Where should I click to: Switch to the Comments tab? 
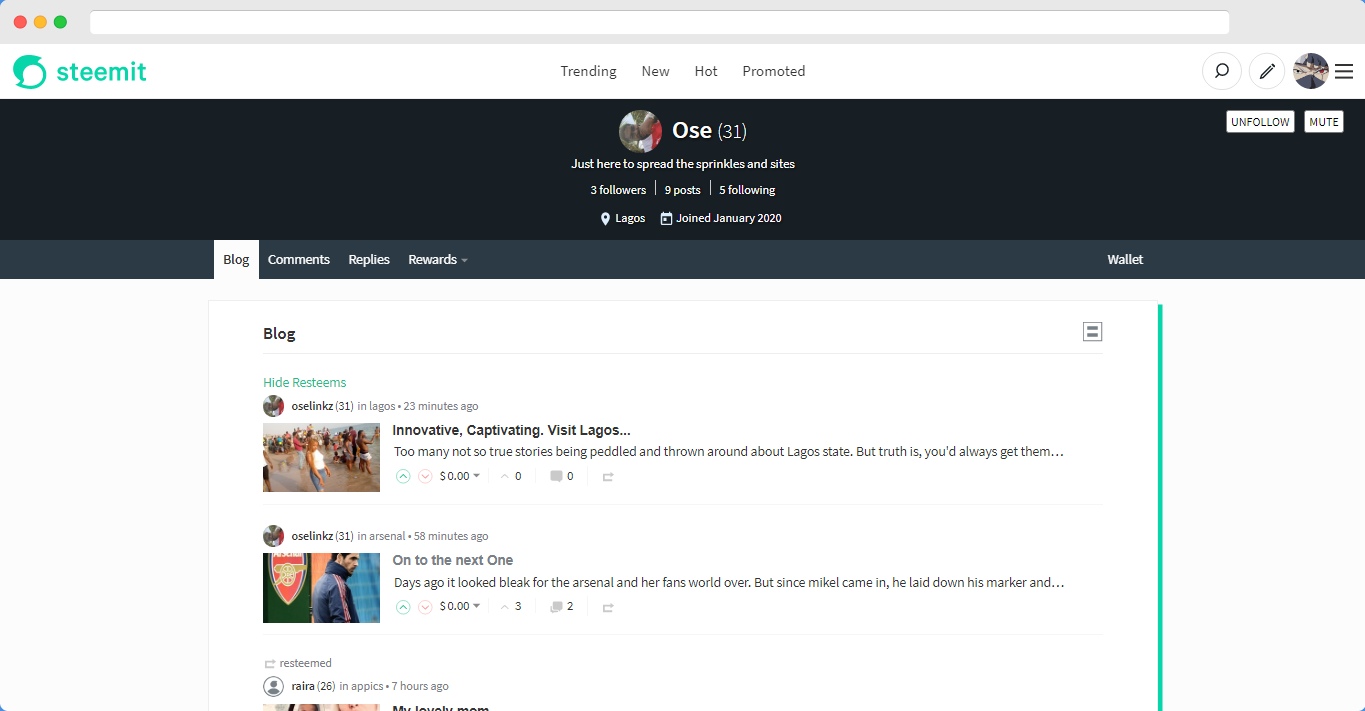(298, 259)
